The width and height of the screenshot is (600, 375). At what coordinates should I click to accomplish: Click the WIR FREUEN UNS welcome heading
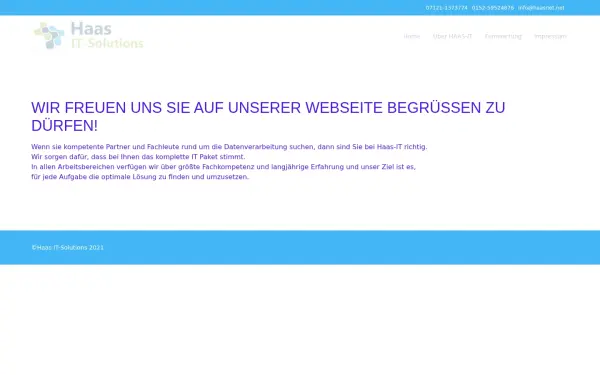268,117
